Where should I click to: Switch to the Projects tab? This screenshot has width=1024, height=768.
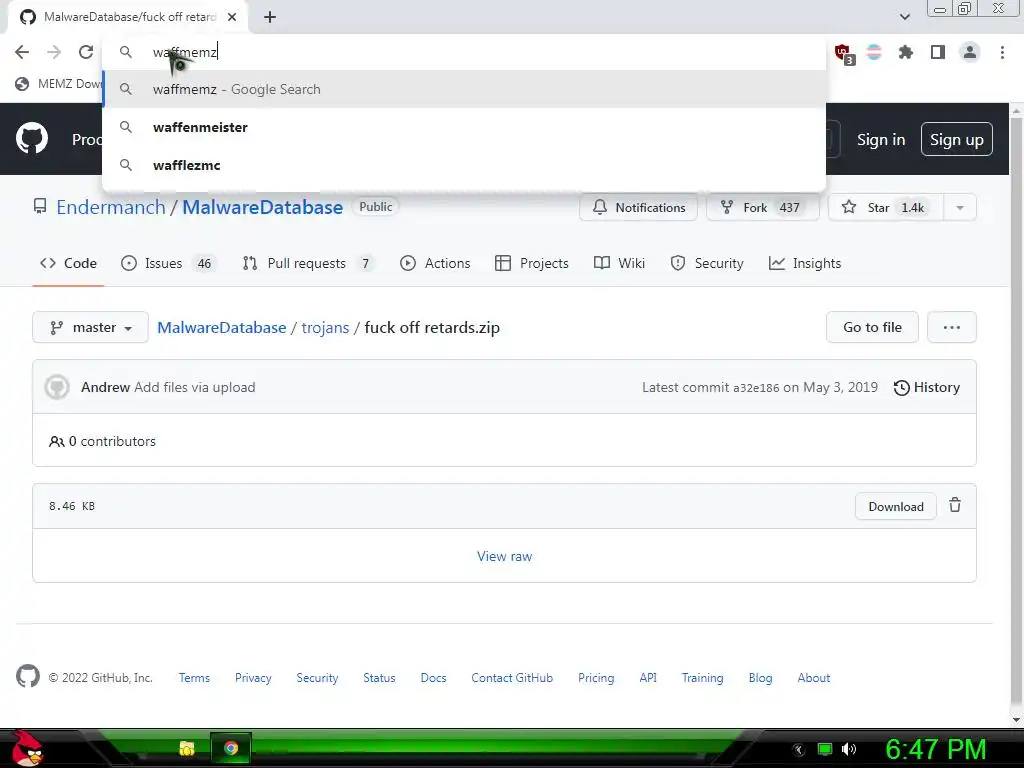coord(532,263)
